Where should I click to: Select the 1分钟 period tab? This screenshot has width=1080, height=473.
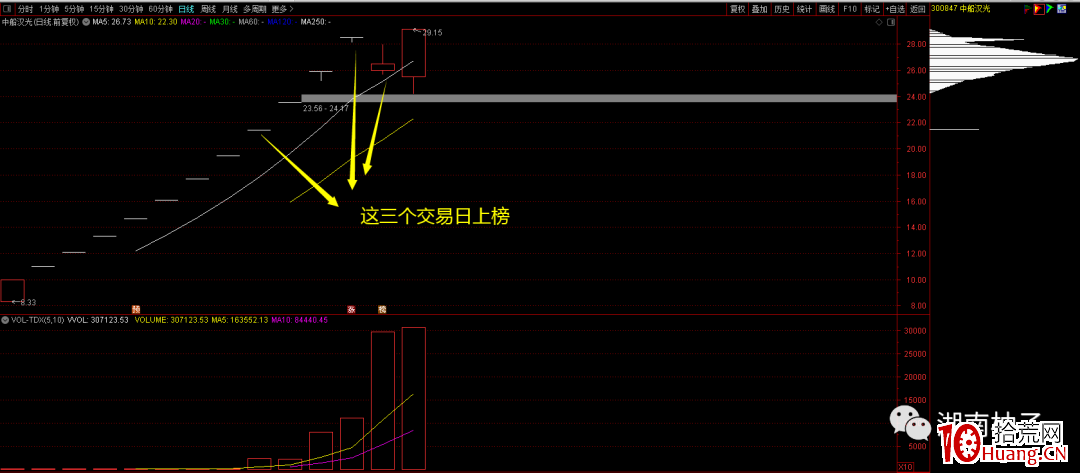(49, 9)
